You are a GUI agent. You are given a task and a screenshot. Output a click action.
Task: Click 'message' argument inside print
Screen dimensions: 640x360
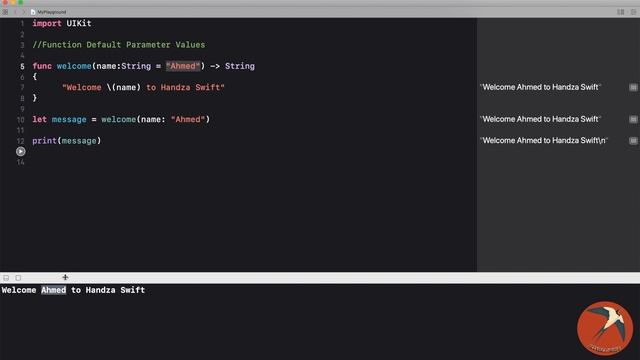coord(79,141)
